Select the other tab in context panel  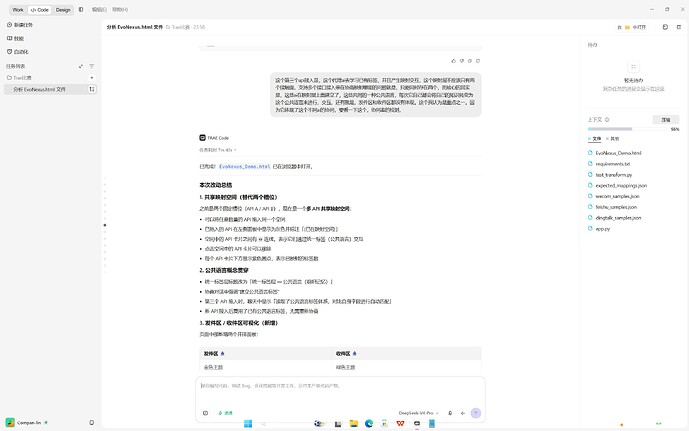613,139
